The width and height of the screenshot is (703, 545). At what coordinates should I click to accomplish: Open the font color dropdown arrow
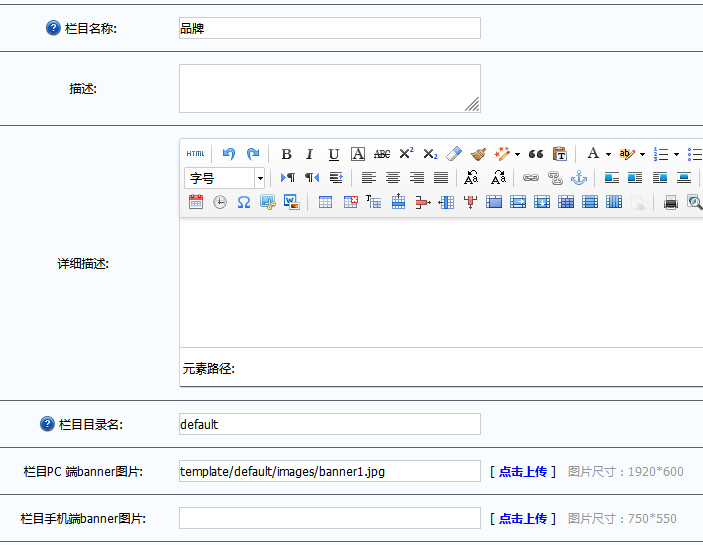[608, 155]
